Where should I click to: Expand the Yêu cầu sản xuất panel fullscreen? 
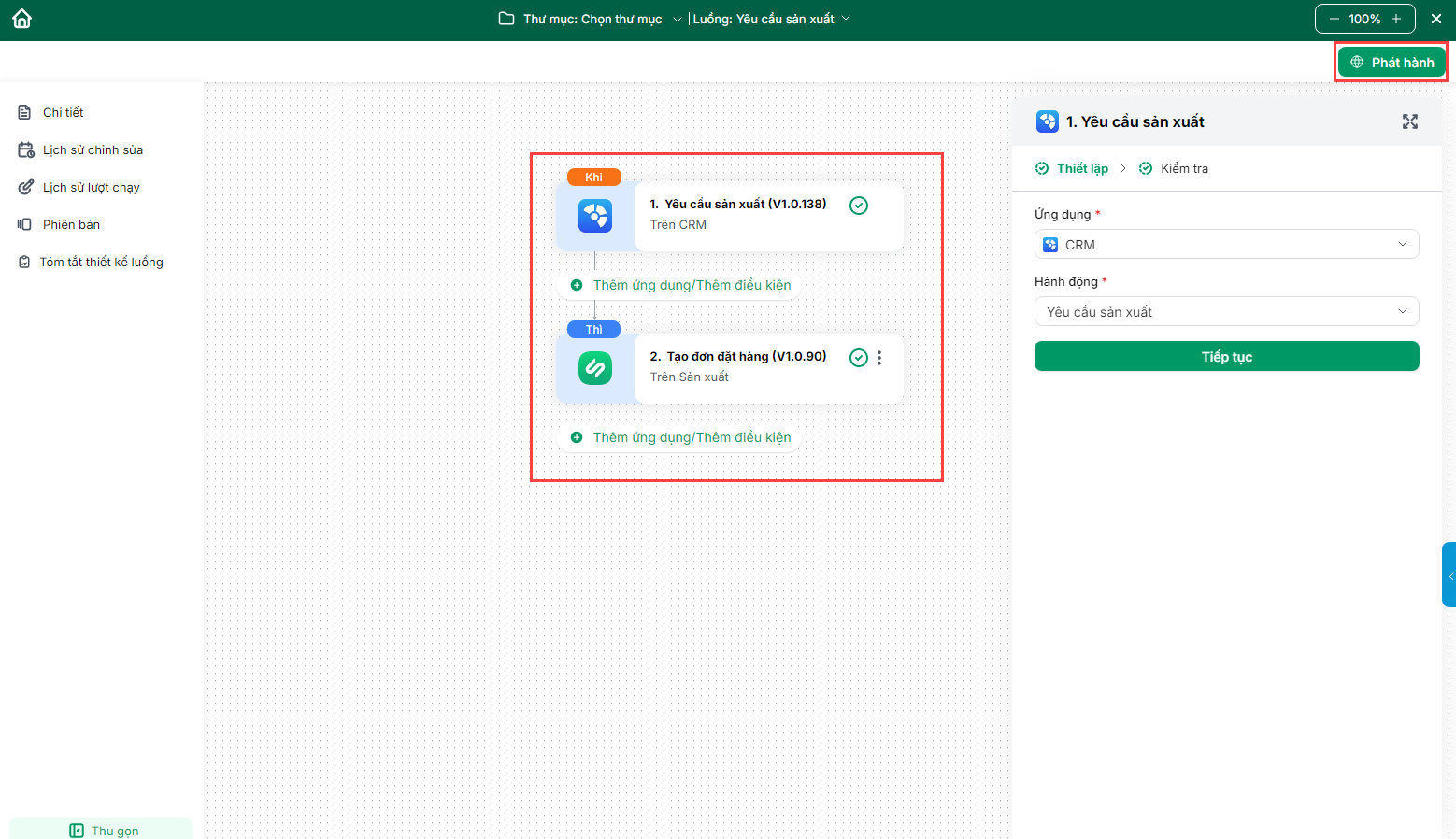pyautogui.click(x=1409, y=121)
